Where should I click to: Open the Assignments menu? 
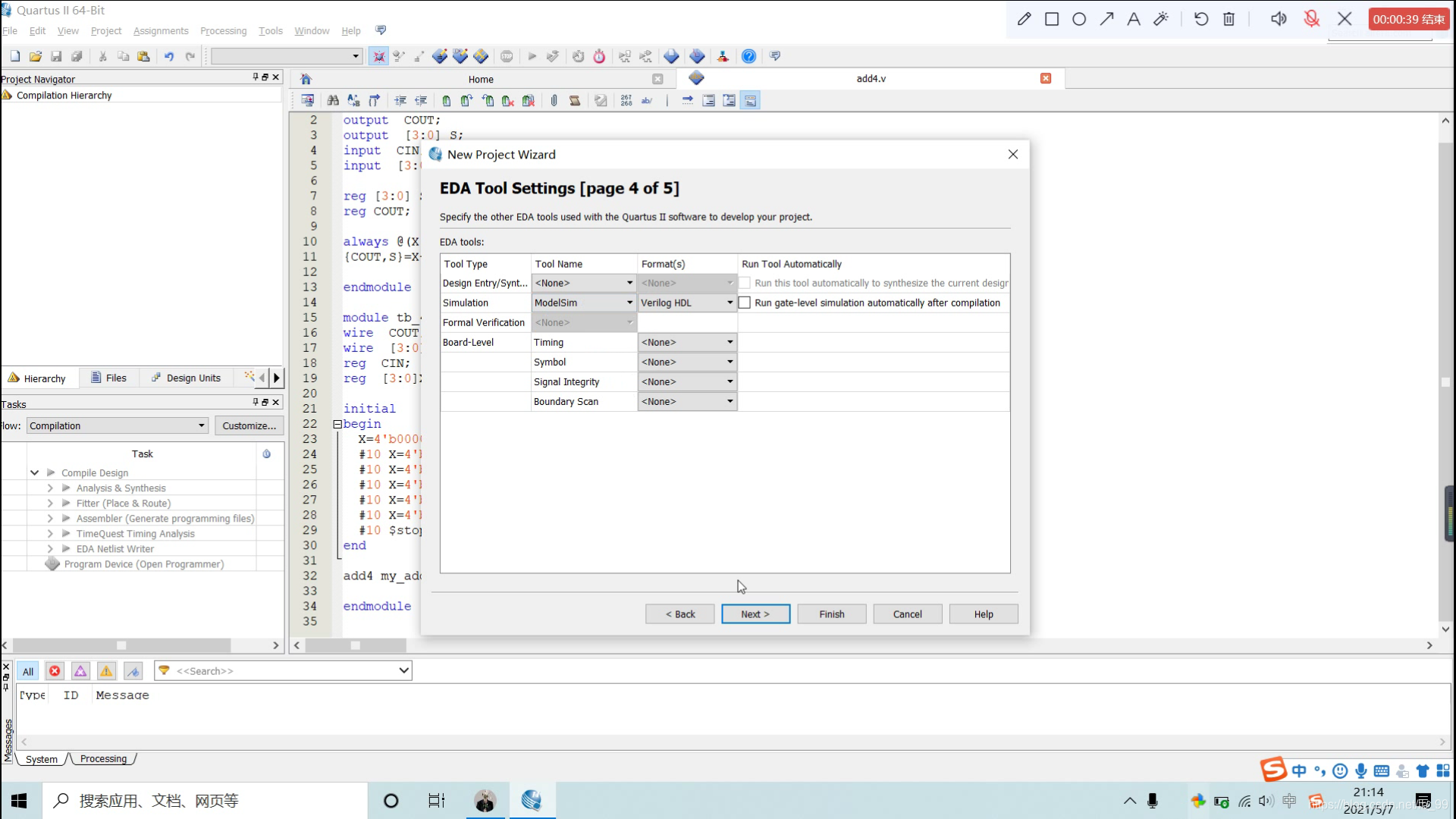tap(161, 31)
